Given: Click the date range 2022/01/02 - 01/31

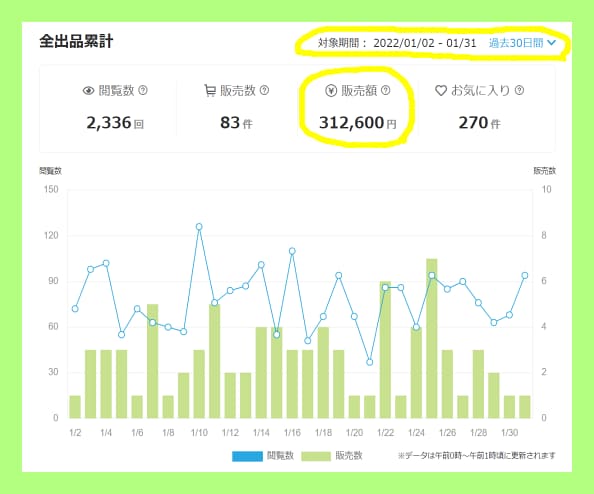Looking at the screenshot, I should click(425, 43).
